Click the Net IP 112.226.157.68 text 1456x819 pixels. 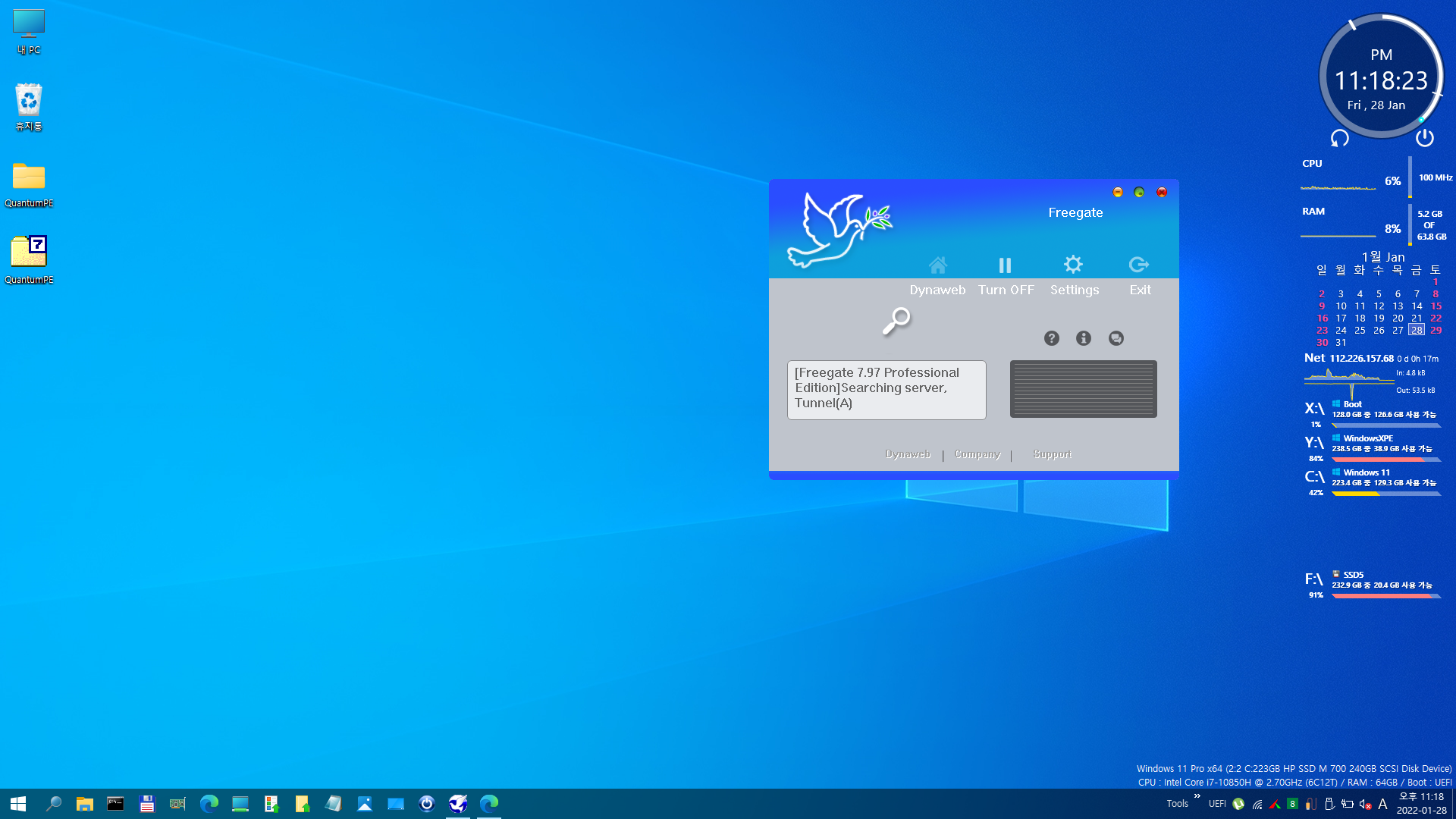tap(1361, 358)
